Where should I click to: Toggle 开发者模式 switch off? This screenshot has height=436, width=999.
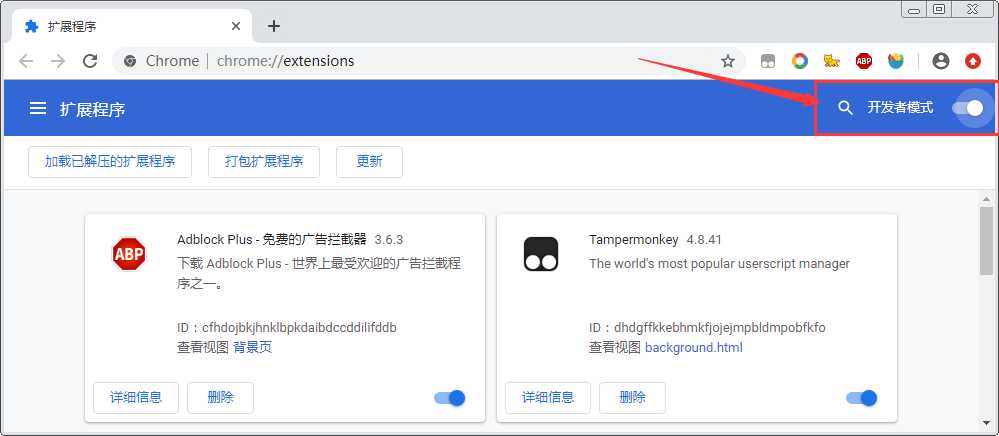(968, 108)
